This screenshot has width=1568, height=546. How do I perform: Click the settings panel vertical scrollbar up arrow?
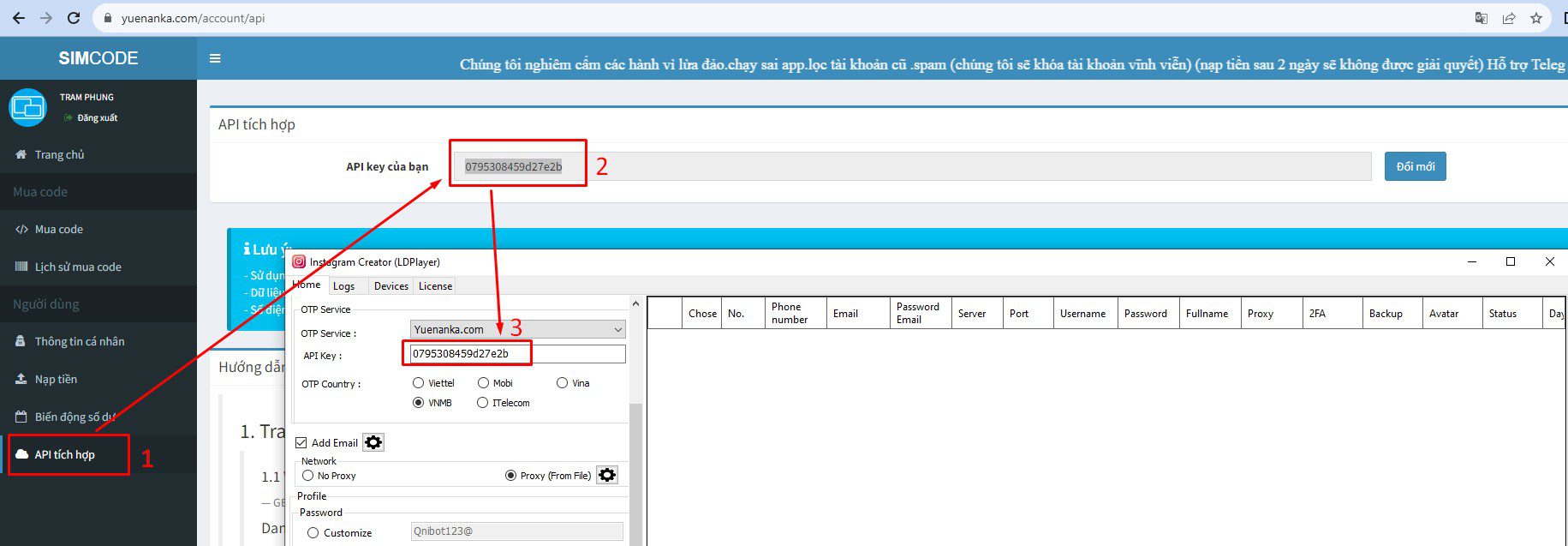(635, 304)
